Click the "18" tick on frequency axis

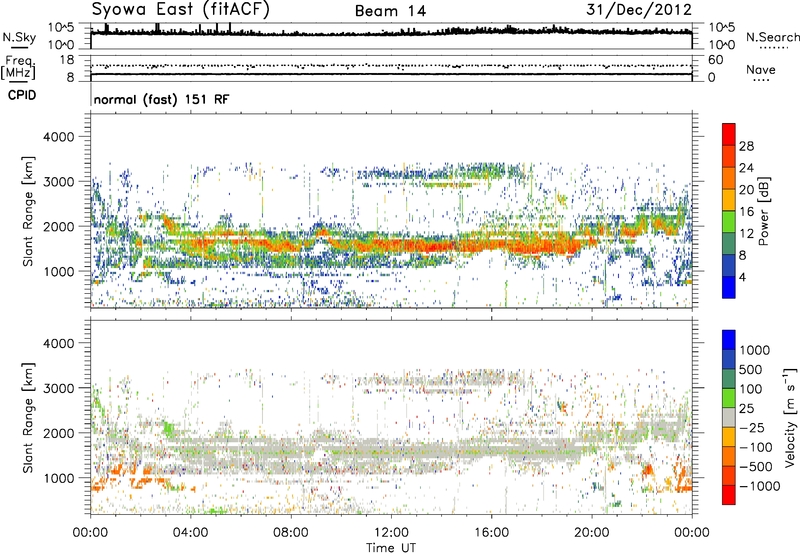[67, 60]
